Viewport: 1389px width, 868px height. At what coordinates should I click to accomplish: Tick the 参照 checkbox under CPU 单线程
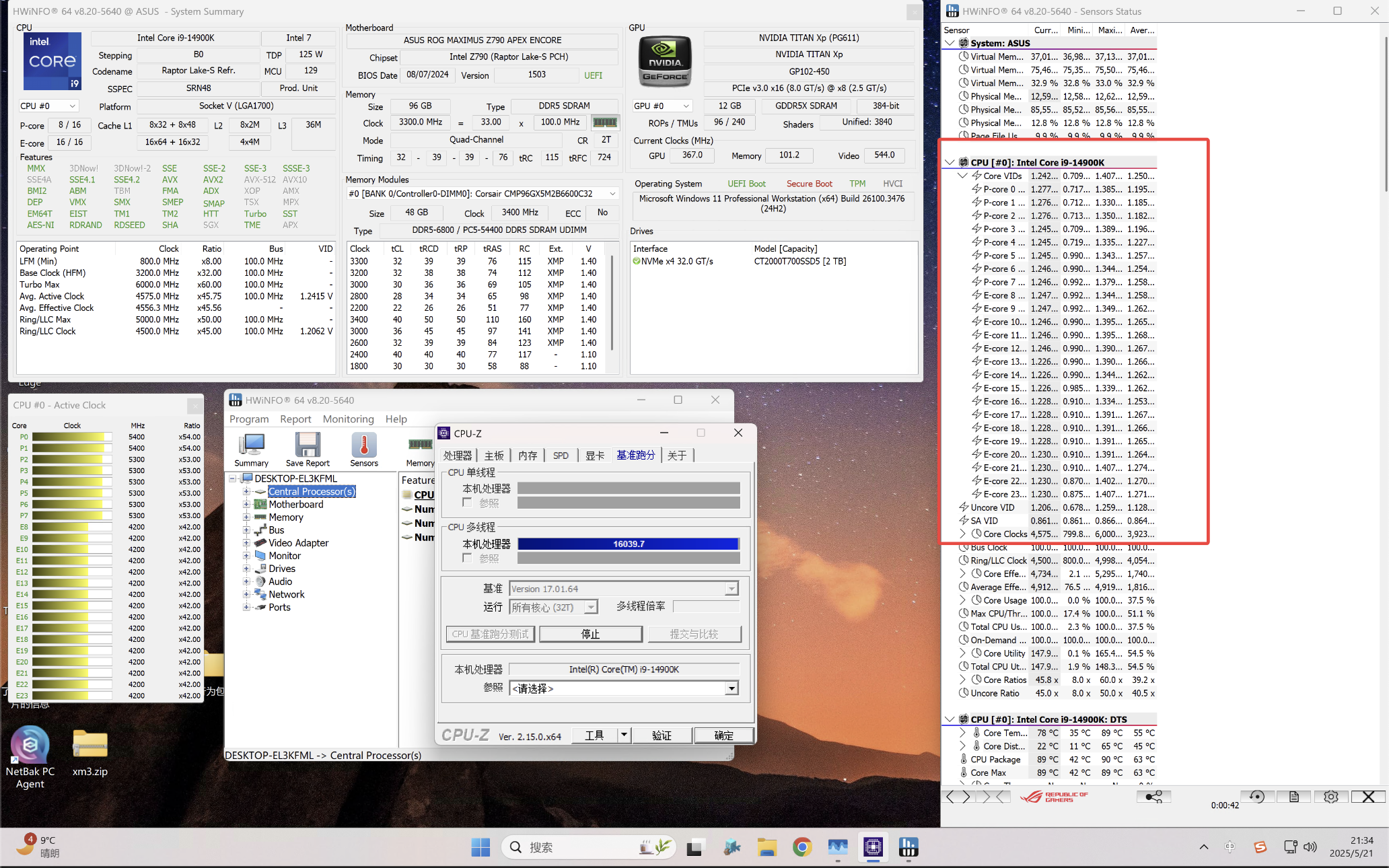[467, 503]
